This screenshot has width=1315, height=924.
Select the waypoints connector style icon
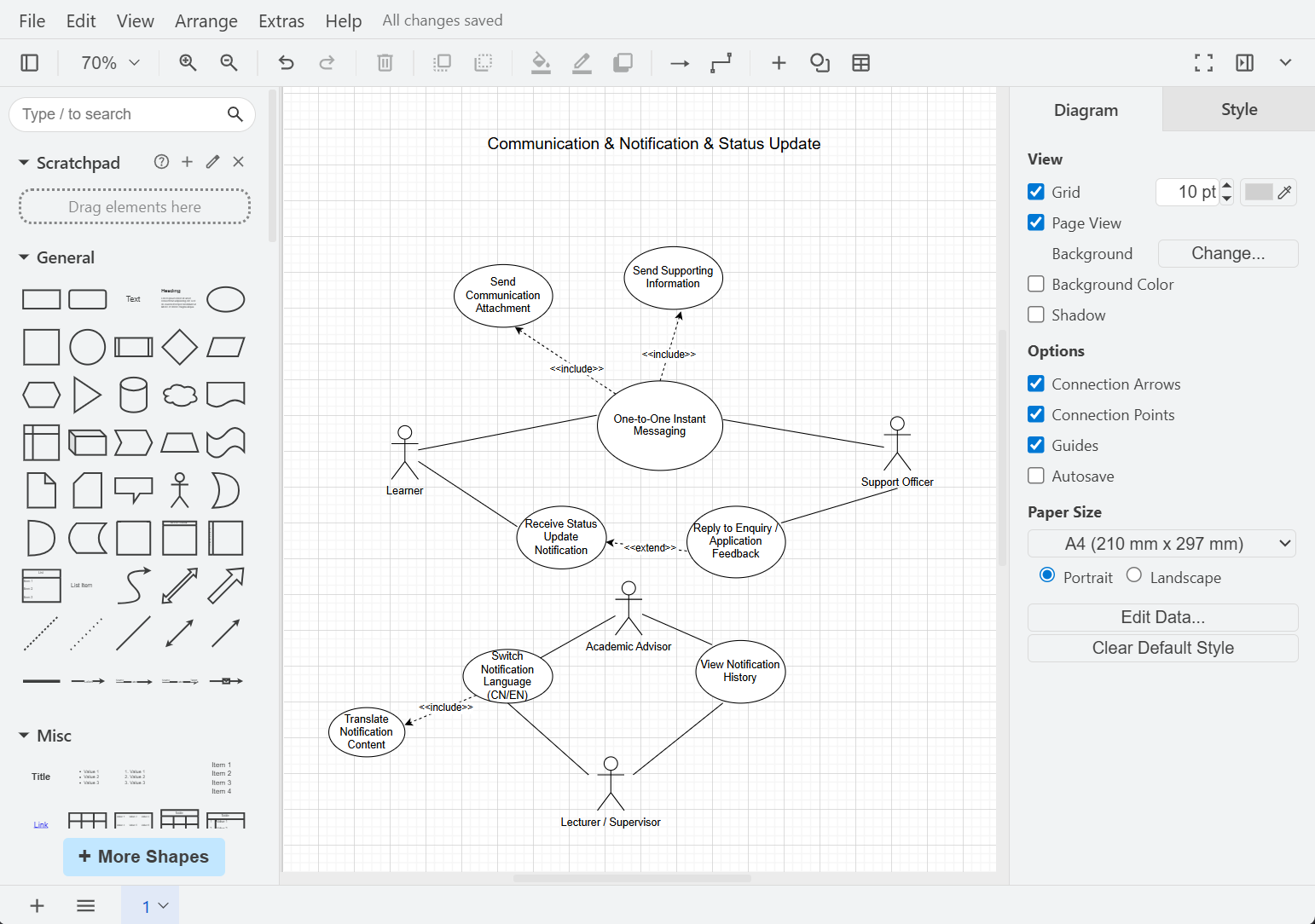(721, 63)
